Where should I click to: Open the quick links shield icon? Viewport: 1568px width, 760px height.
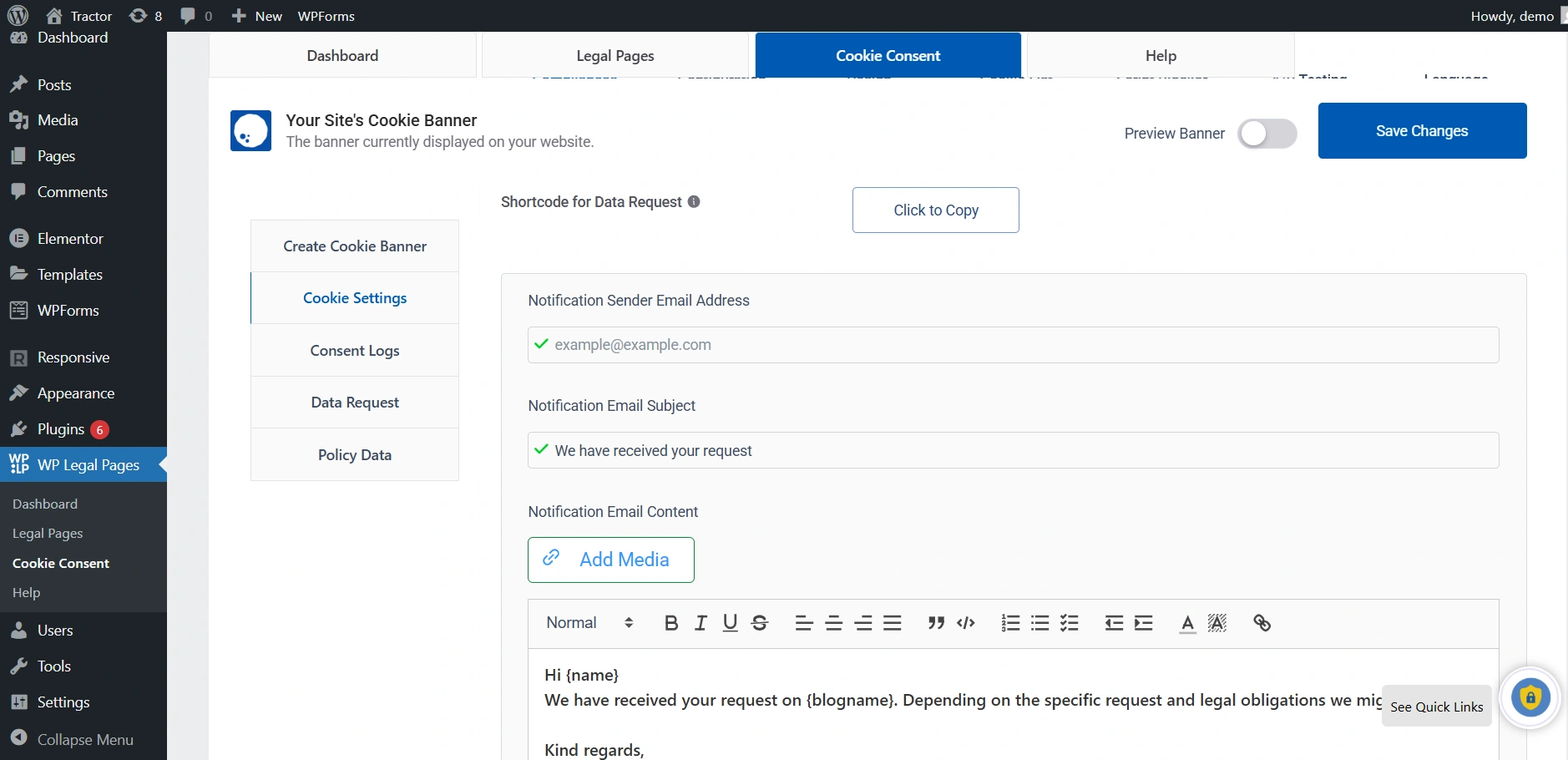[1530, 697]
